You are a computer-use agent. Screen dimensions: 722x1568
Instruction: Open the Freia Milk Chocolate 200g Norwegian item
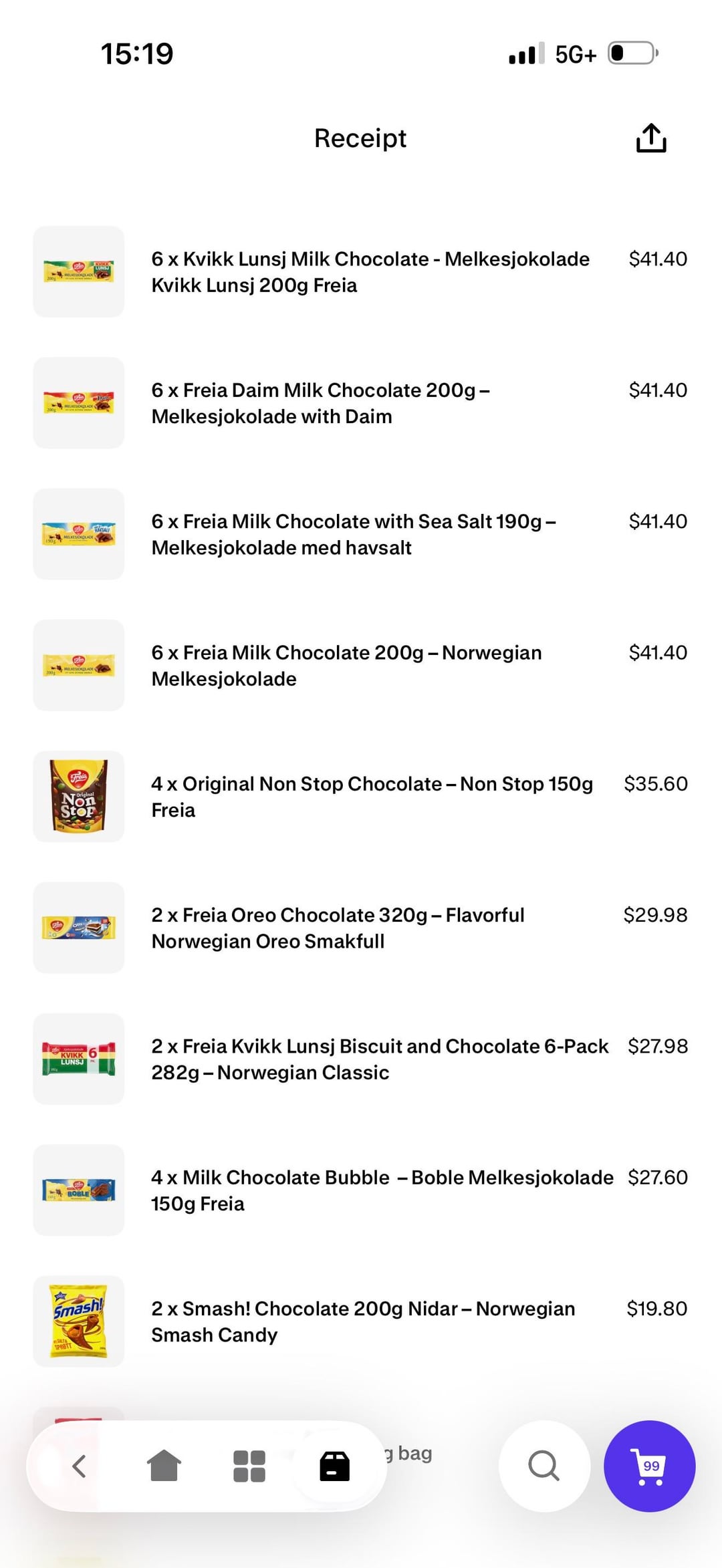(346, 665)
